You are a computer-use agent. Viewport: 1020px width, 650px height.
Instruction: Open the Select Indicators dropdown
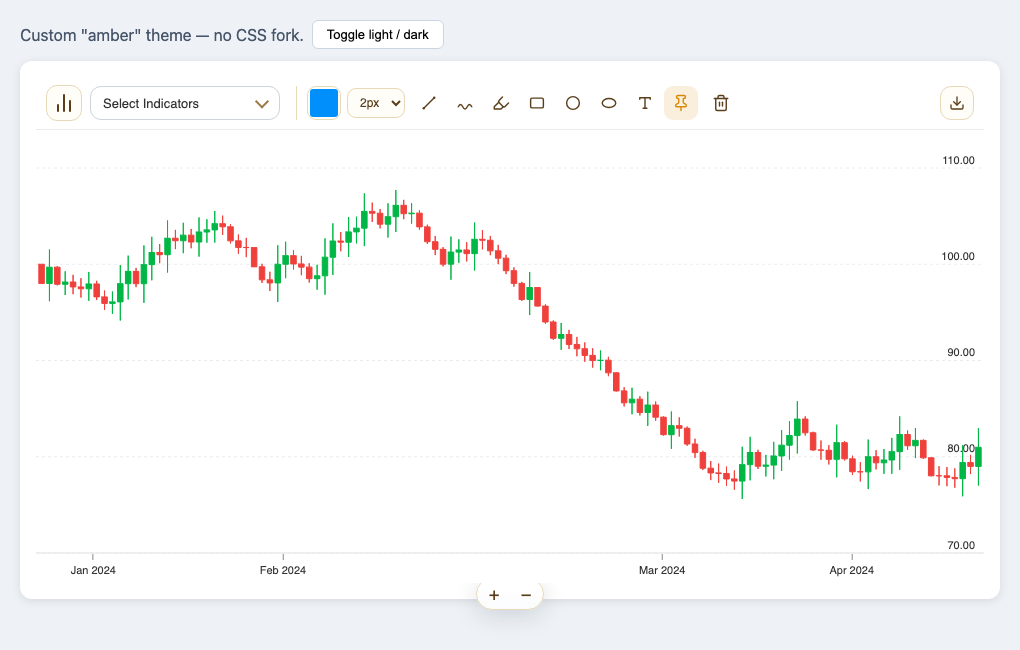185,103
